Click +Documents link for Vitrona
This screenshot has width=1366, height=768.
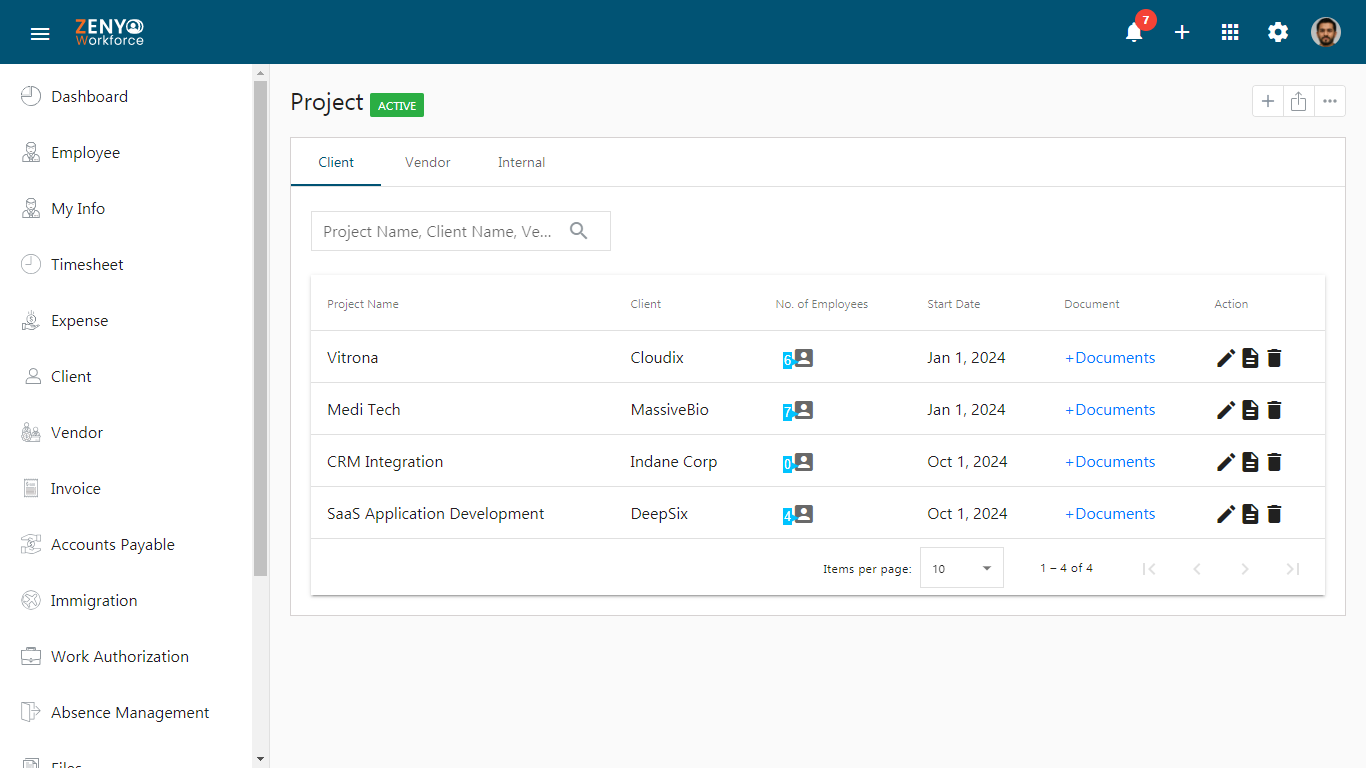tap(1110, 358)
